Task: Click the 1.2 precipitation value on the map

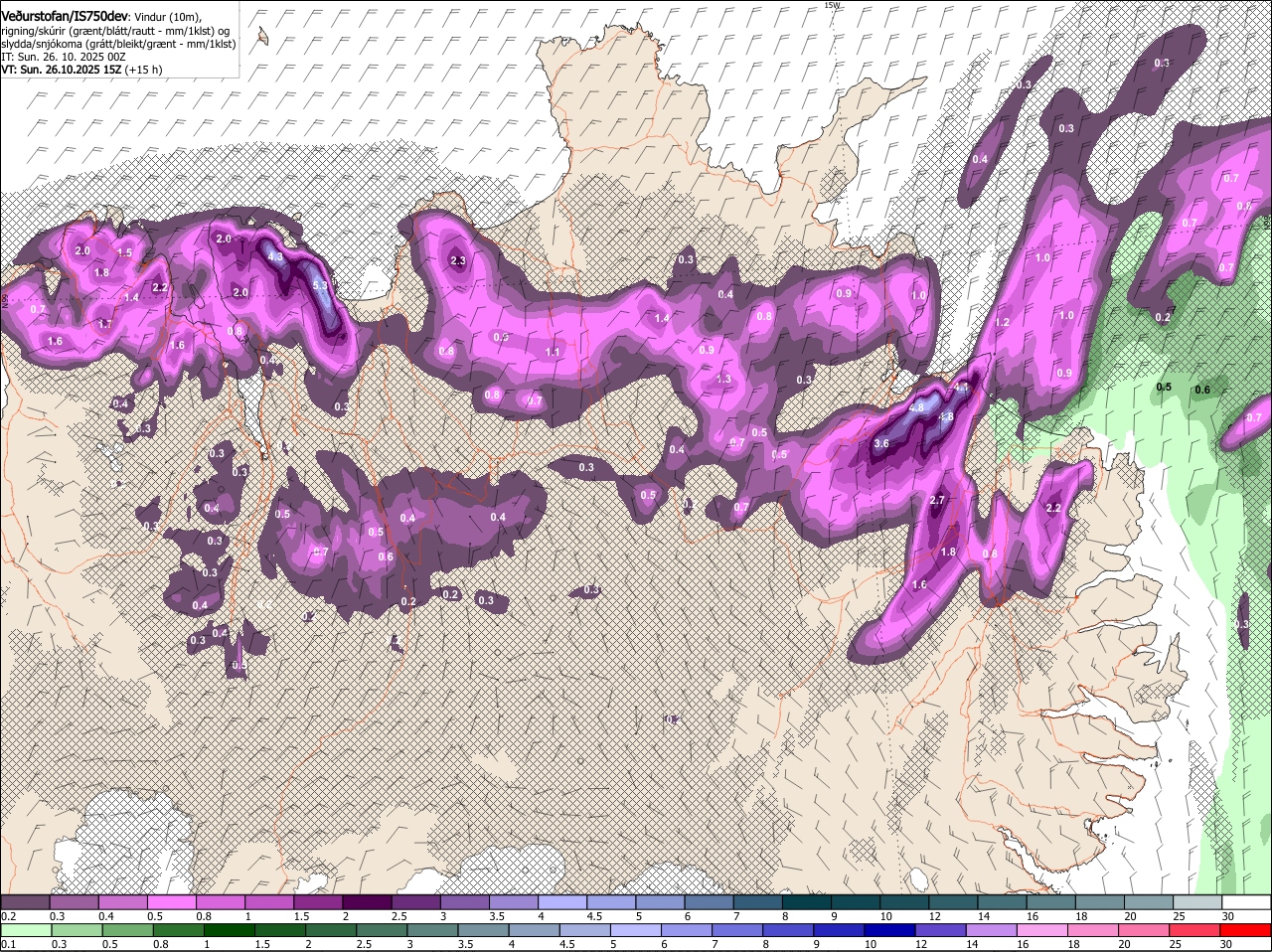Action: pos(1002,322)
